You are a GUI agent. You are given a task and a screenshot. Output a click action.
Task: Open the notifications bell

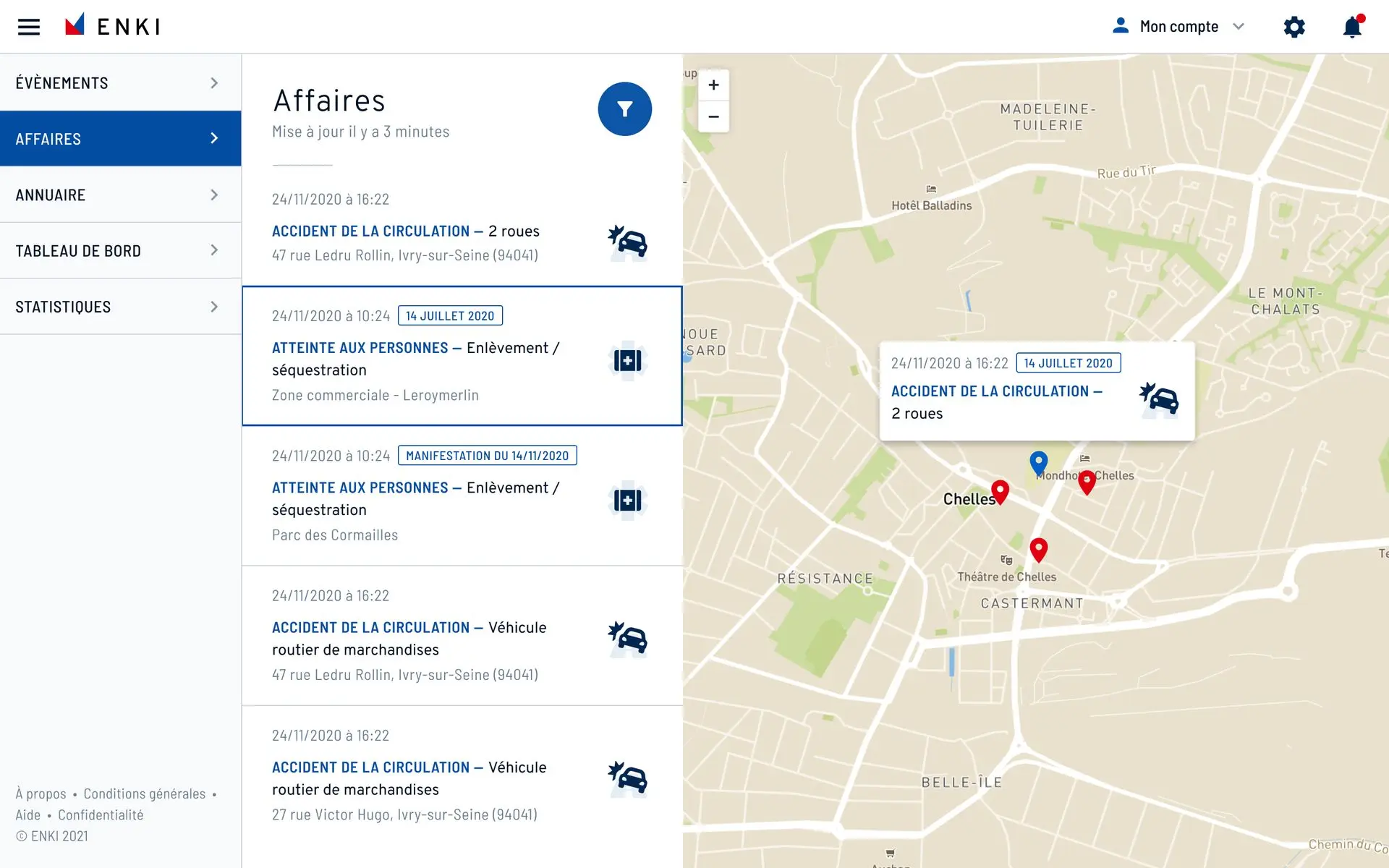(x=1352, y=27)
